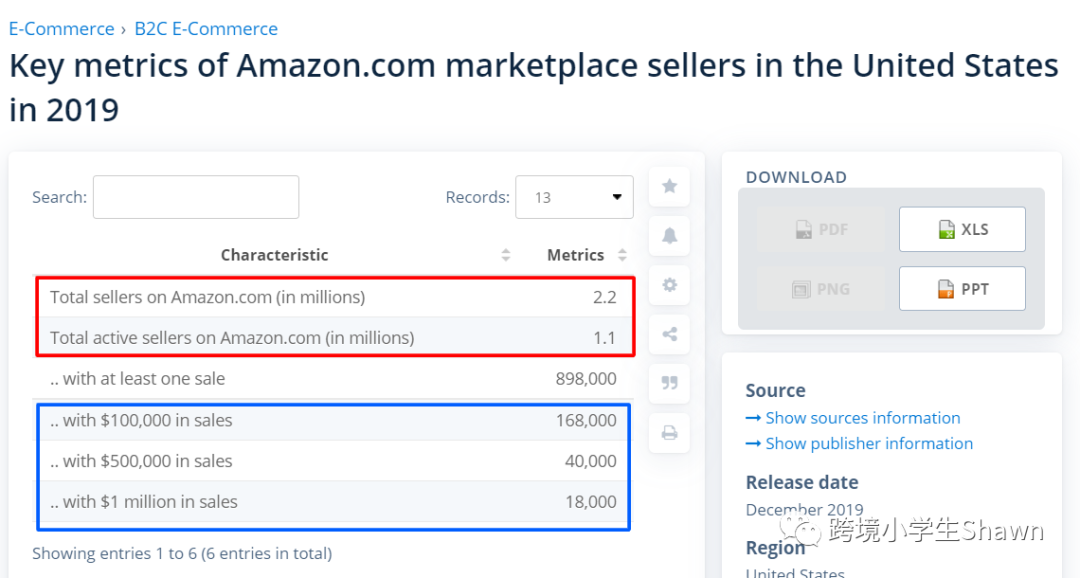Click the value 18,000
1080x578 pixels.
tap(591, 502)
